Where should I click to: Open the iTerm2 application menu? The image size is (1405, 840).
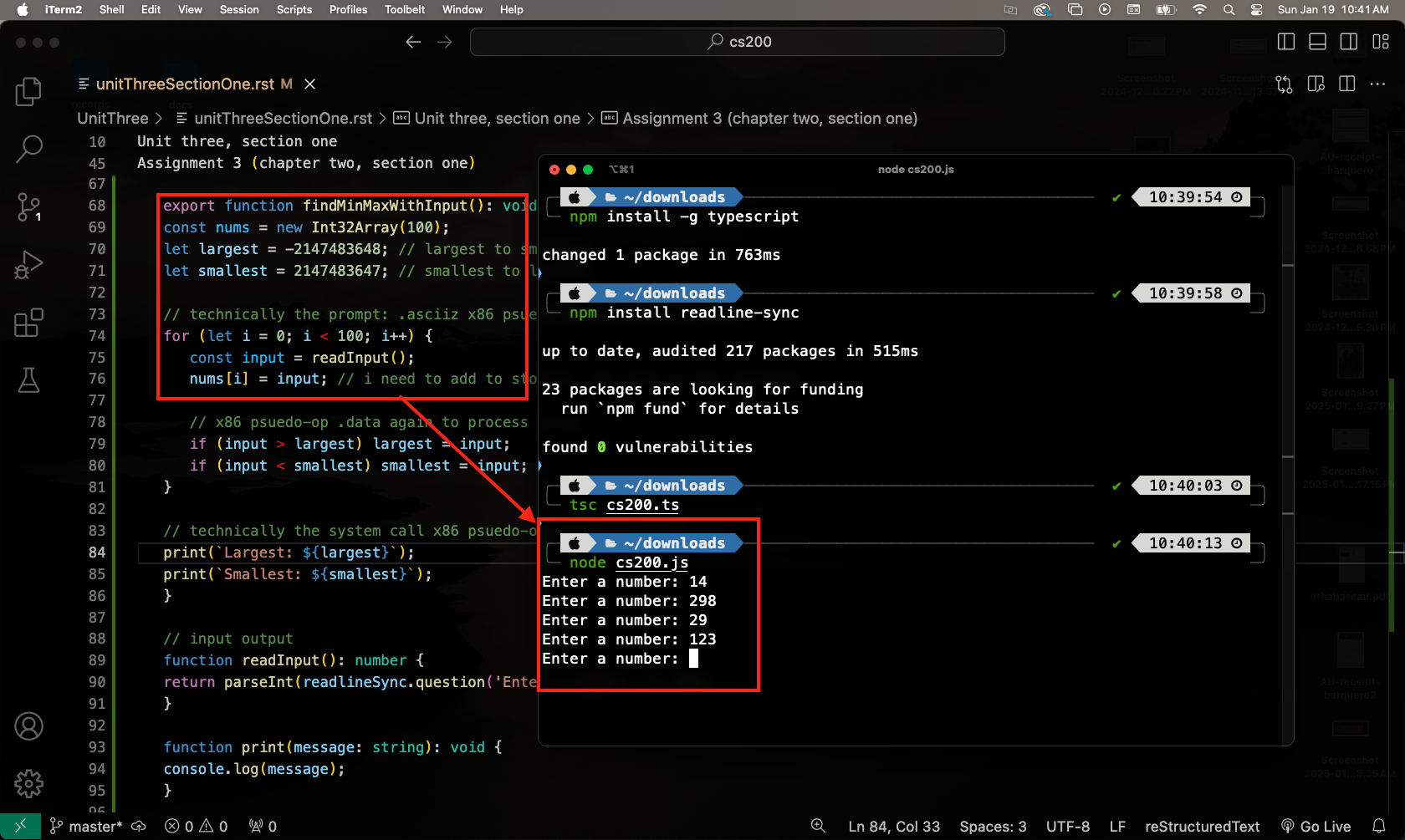pos(64,9)
